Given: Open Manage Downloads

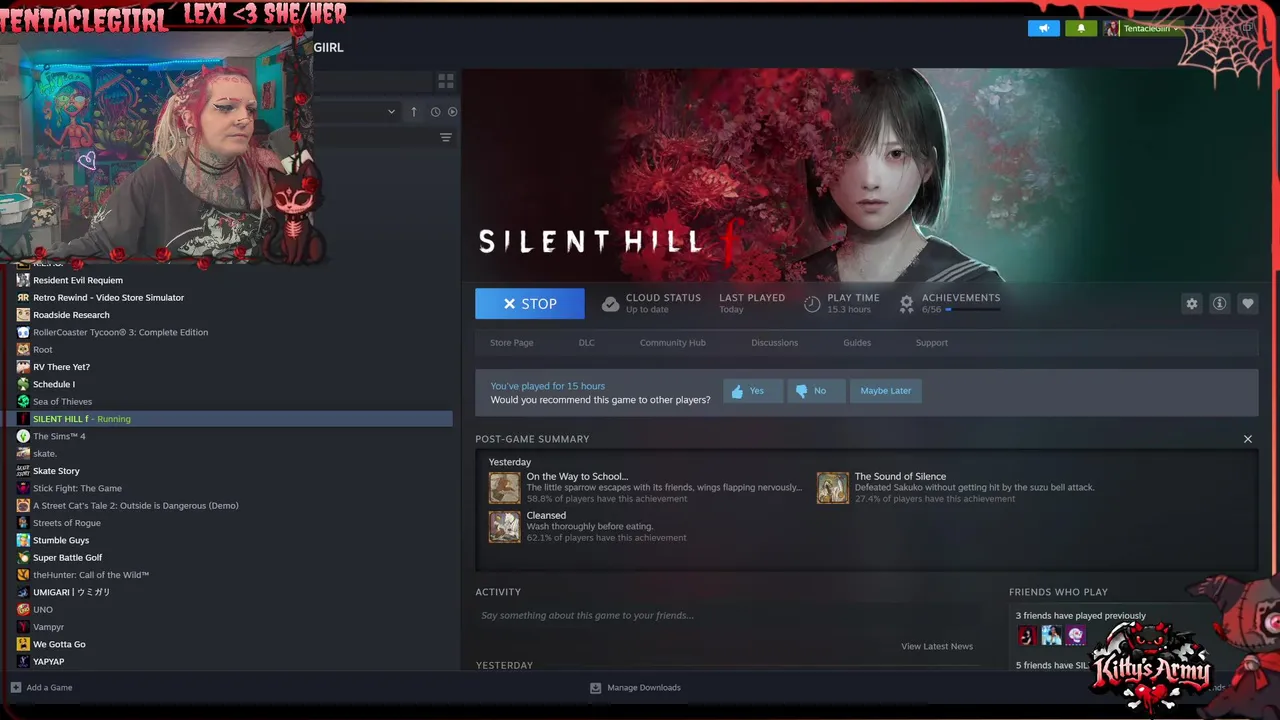Looking at the screenshot, I should 635,688.
